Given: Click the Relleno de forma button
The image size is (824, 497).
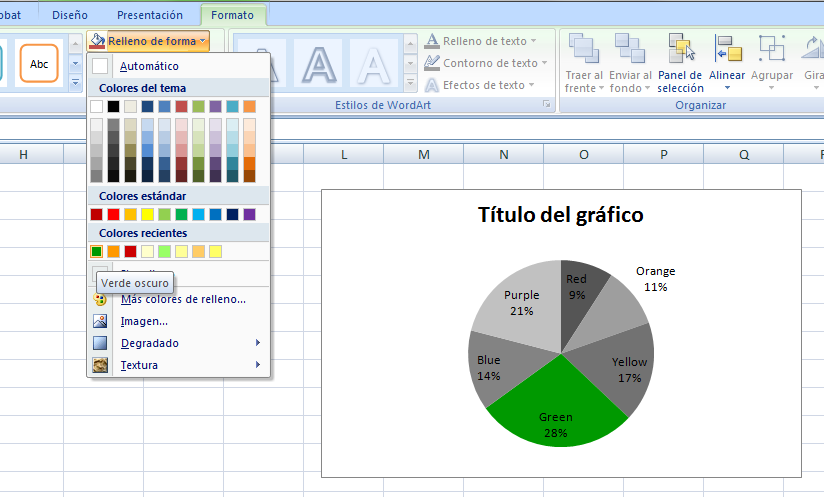Looking at the screenshot, I should pyautogui.click(x=150, y=41).
